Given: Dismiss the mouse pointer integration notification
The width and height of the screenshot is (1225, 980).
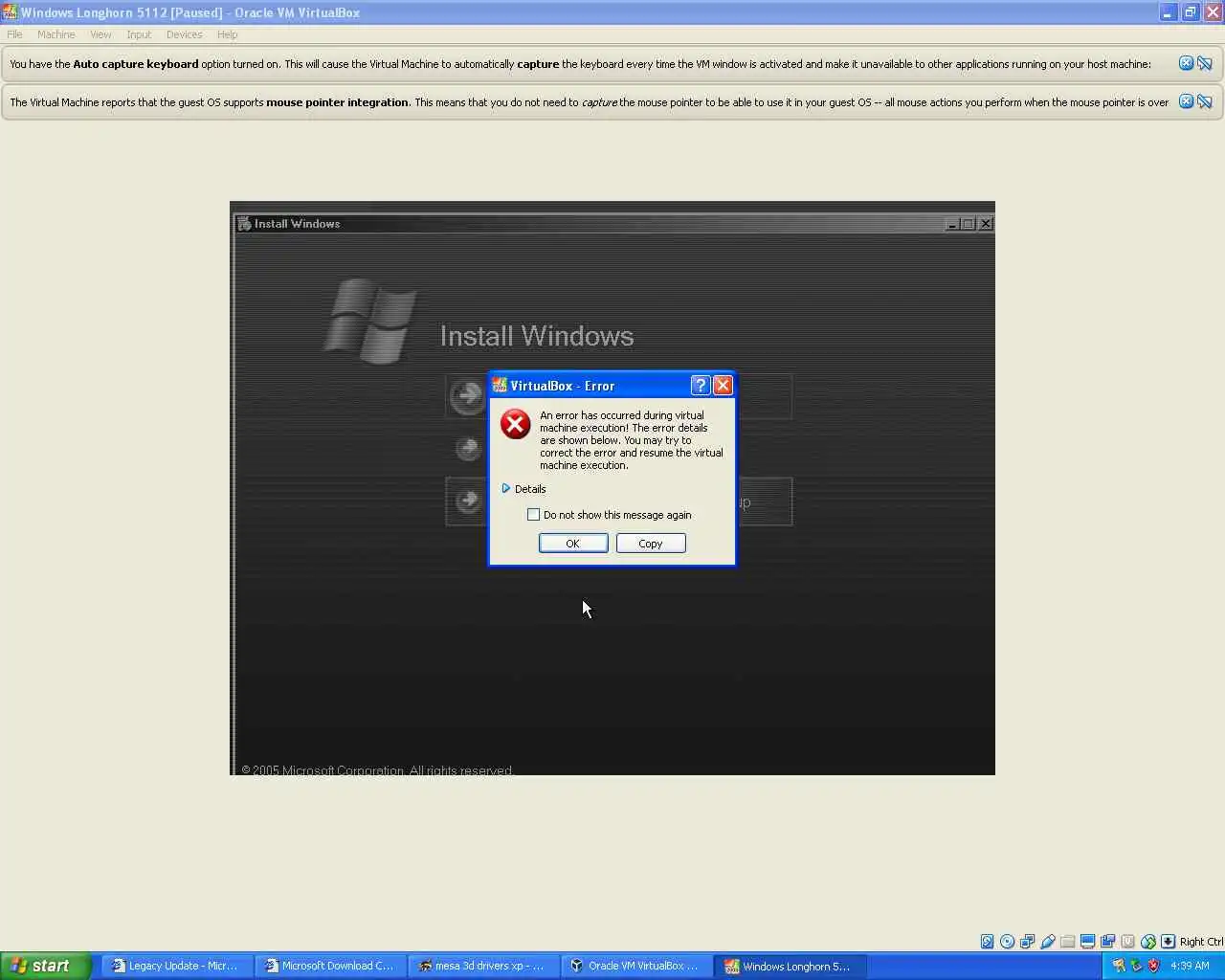Looking at the screenshot, I should click(1186, 101).
